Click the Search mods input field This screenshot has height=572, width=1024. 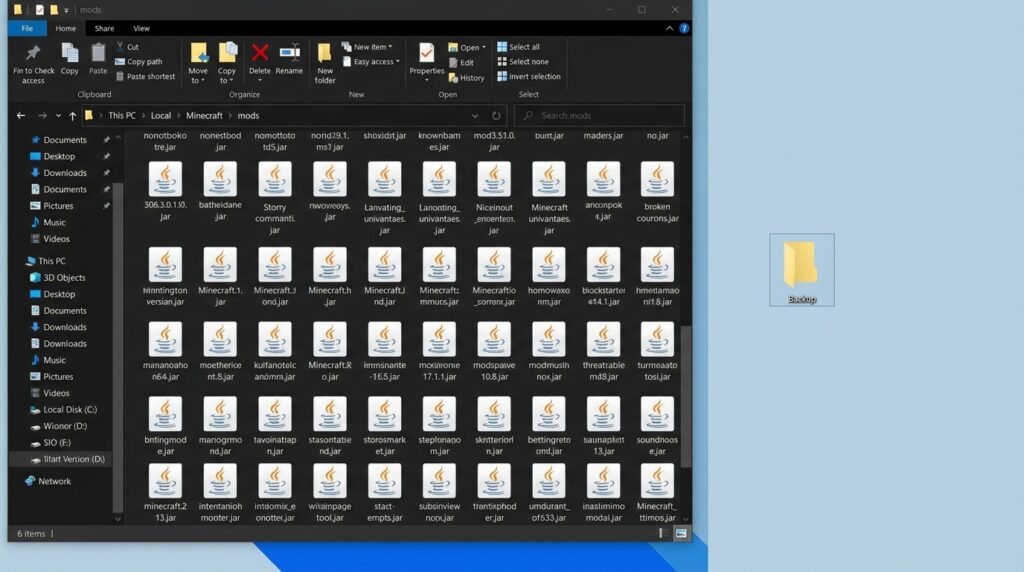600,116
